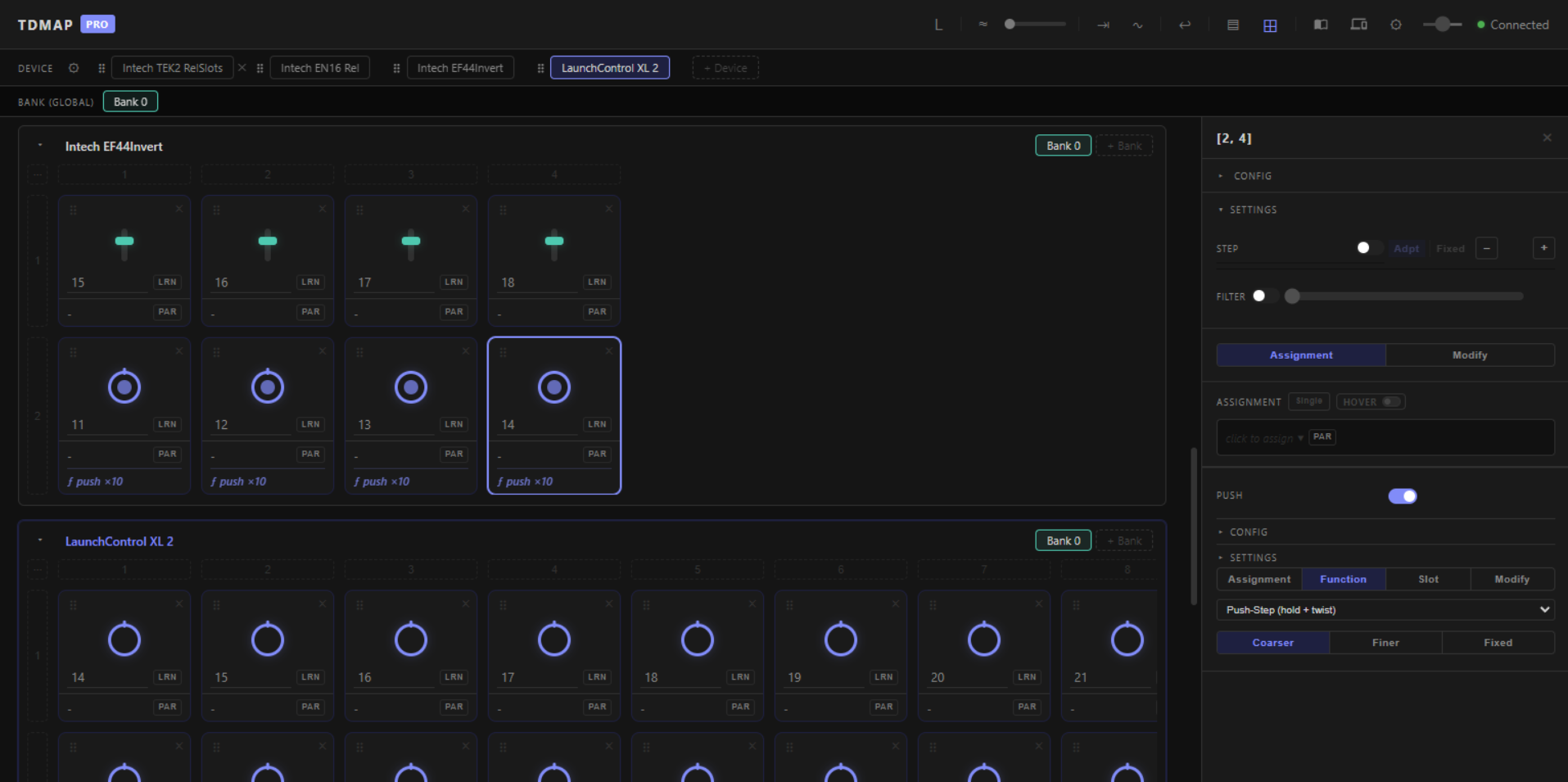The height and width of the screenshot is (782, 1568).
Task: Switch to Intech EN16 Rel device tab
Action: [x=320, y=68]
